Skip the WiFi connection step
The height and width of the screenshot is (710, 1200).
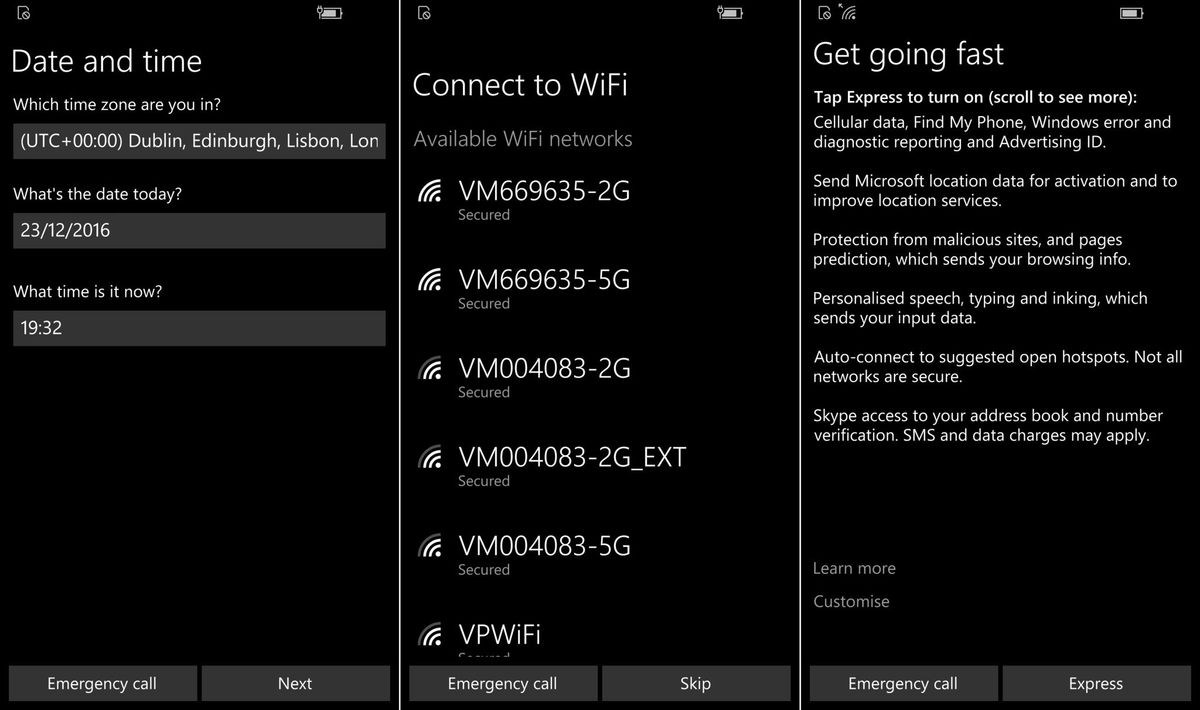click(x=696, y=683)
